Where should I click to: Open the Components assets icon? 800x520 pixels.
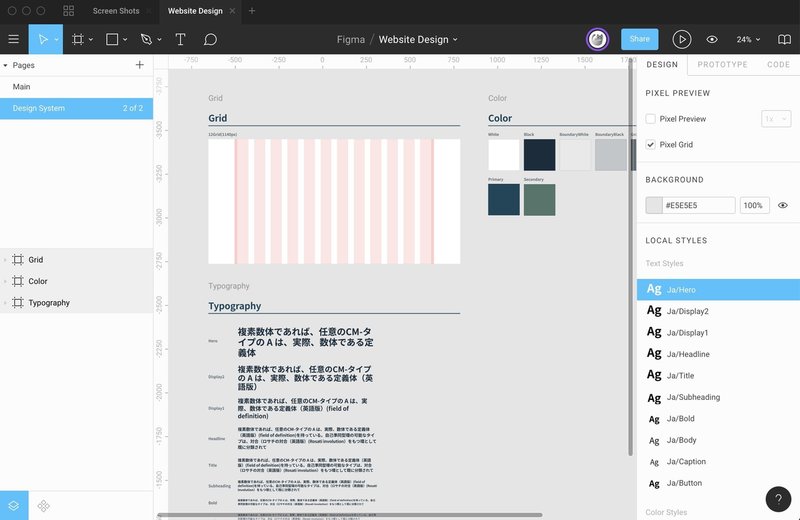44,506
